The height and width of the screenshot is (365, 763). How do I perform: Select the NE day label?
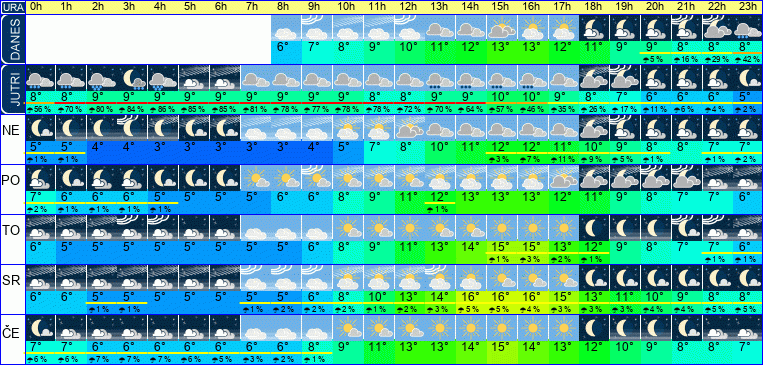point(10,131)
